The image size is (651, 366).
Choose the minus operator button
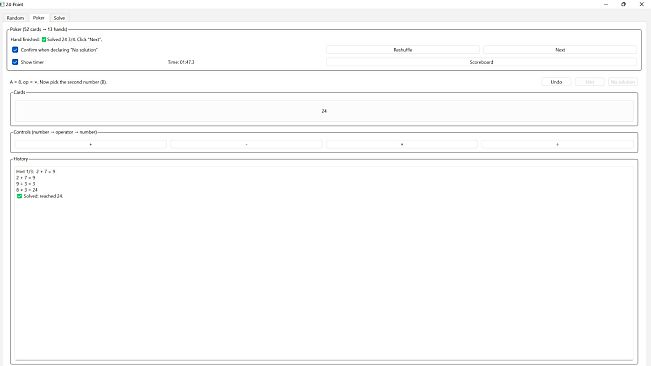pos(246,144)
